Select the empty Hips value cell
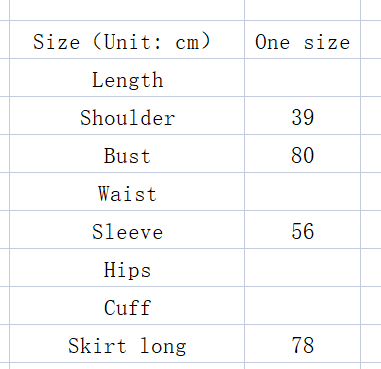Viewport: 381px width, 369px height. [x=302, y=268]
